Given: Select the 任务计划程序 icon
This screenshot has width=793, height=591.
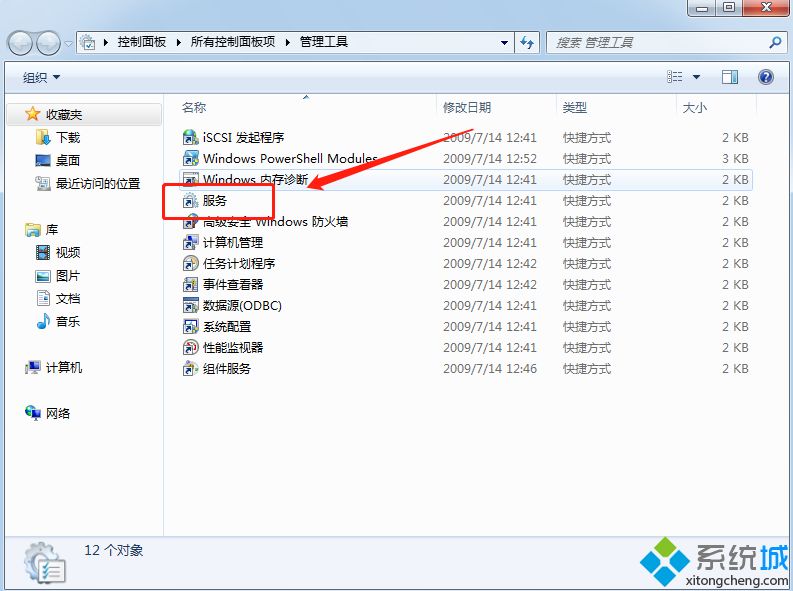Looking at the screenshot, I should point(190,263).
